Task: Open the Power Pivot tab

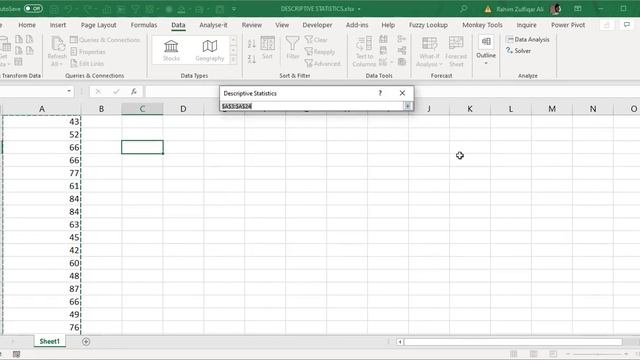Action: click(568, 25)
